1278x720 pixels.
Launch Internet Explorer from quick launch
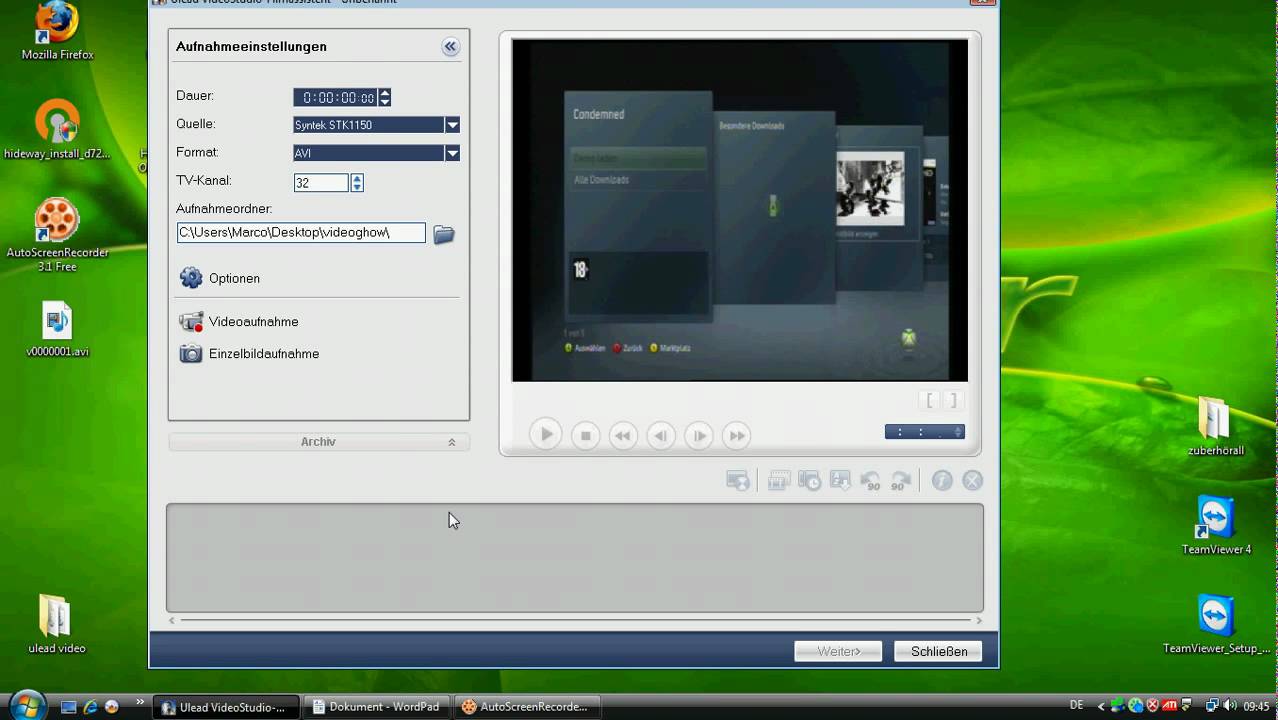[x=90, y=707]
